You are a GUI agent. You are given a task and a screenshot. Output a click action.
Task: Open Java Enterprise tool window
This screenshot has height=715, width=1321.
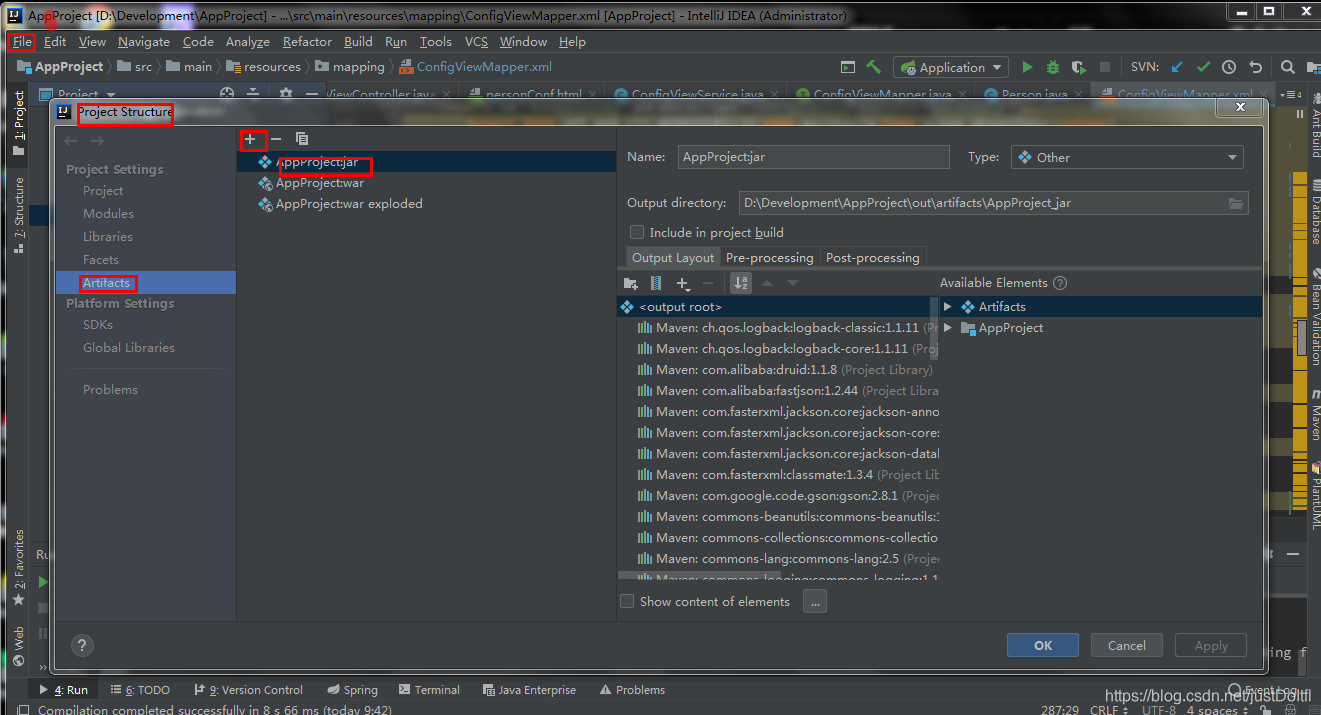(x=529, y=690)
